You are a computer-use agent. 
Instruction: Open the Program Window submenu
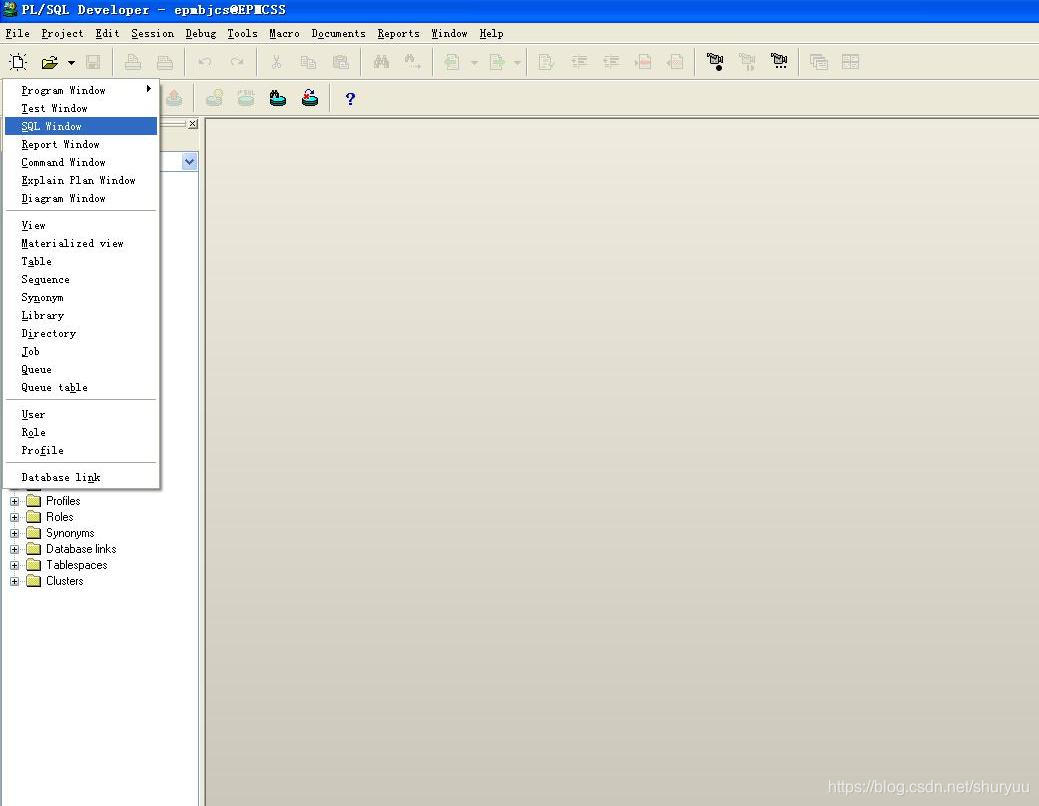[81, 90]
